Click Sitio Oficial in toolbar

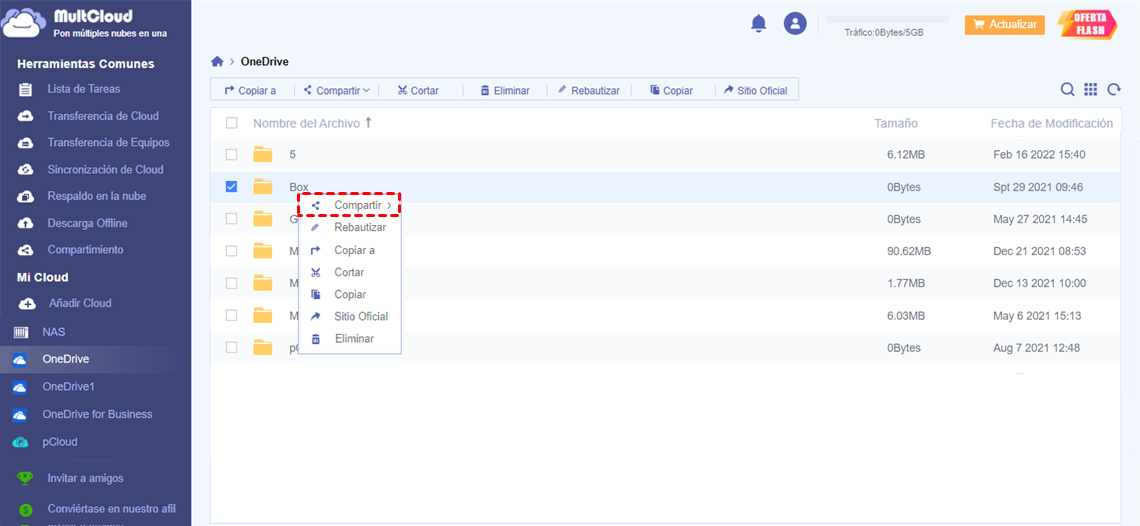[x=755, y=90]
